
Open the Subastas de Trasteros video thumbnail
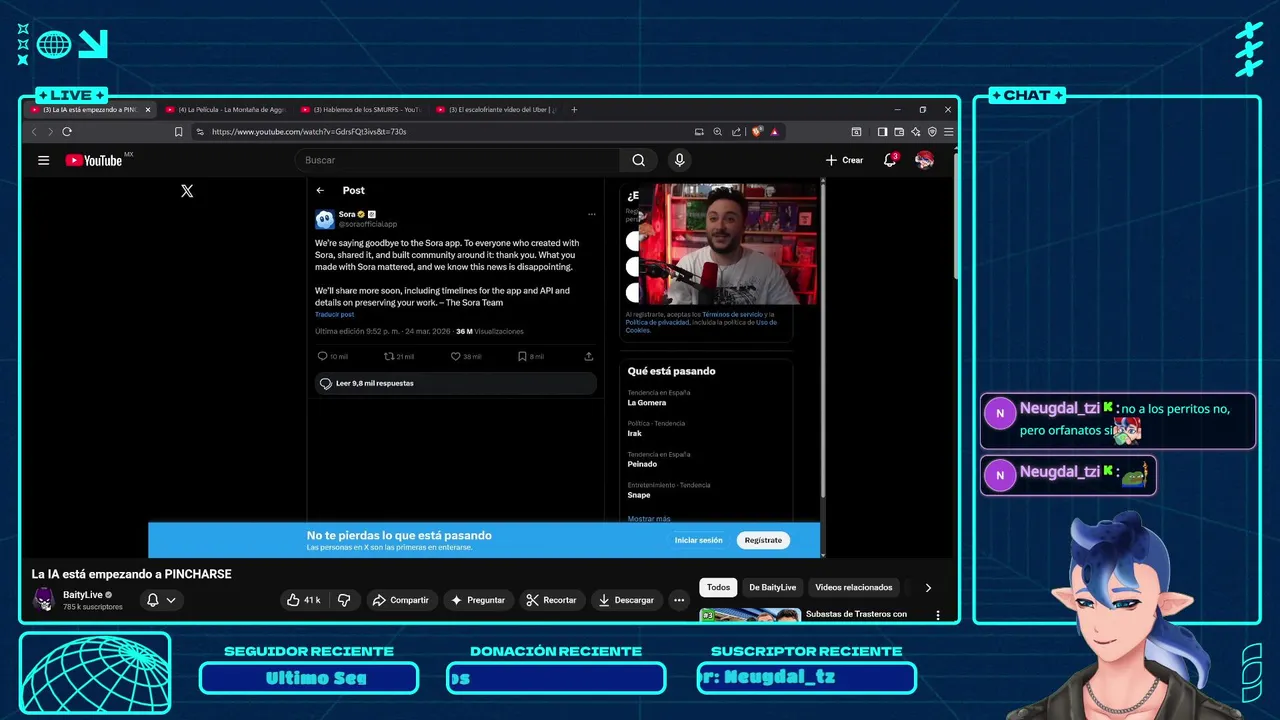[x=750, y=615]
